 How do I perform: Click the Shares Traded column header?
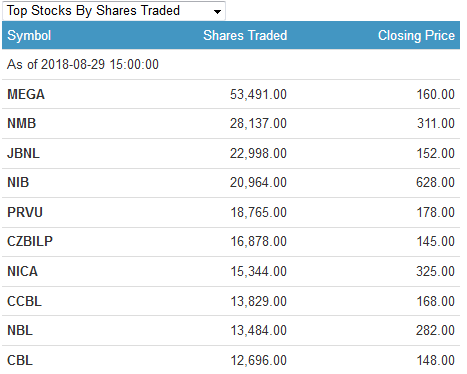click(245, 35)
